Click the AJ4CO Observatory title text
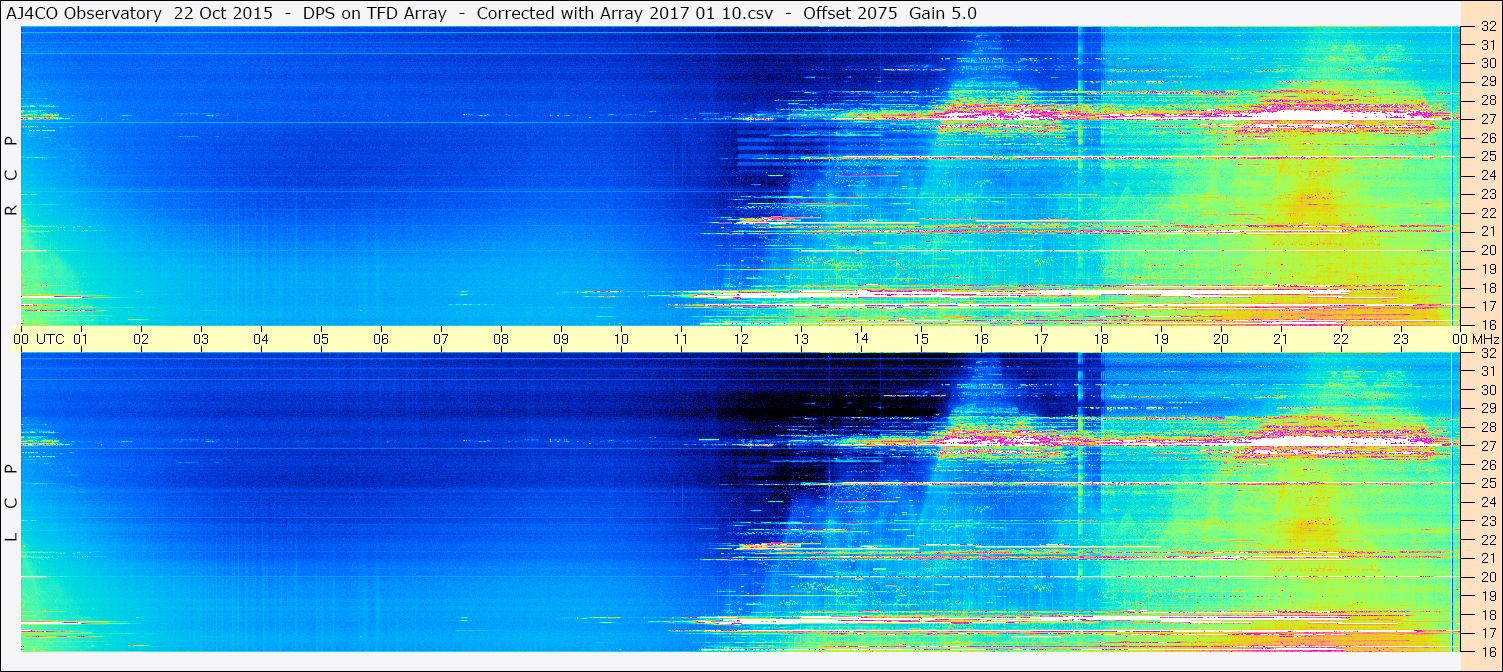The width and height of the screenshot is (1503, 672). tap(83, 13)
